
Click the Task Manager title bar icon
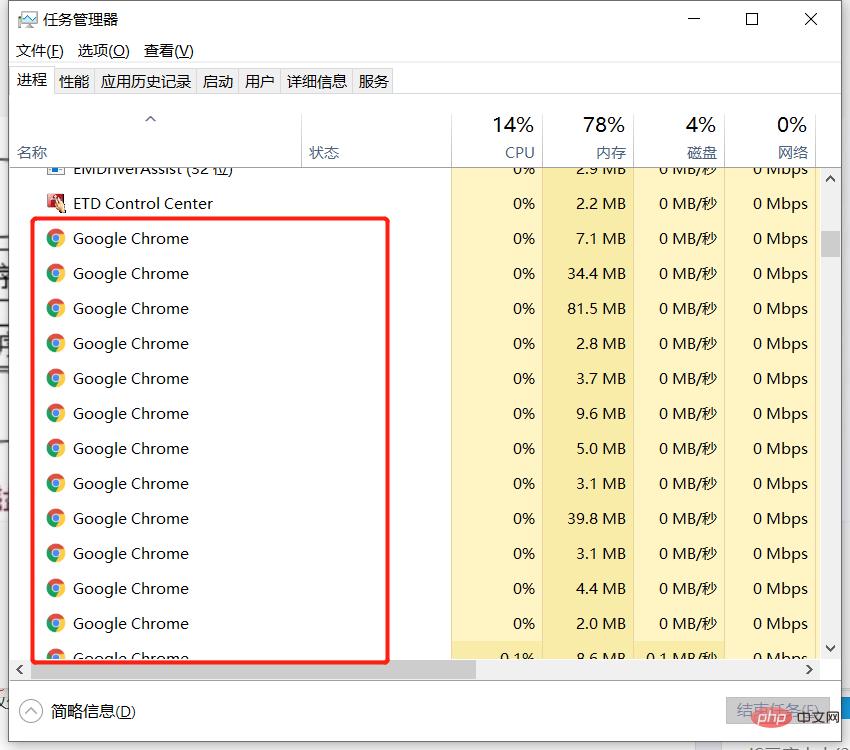[27, 20]
